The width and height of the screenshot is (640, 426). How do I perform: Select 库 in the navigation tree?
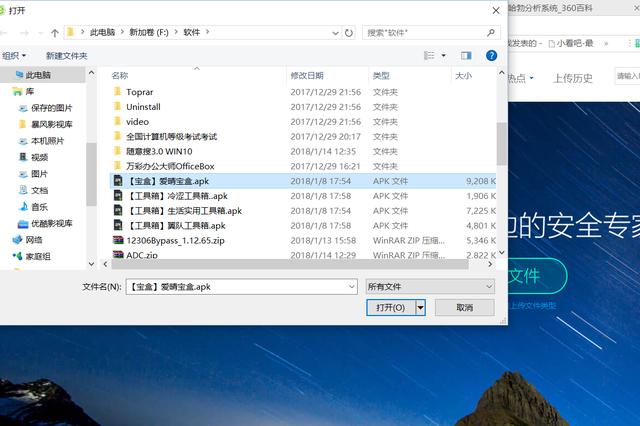tap(24, 91)
